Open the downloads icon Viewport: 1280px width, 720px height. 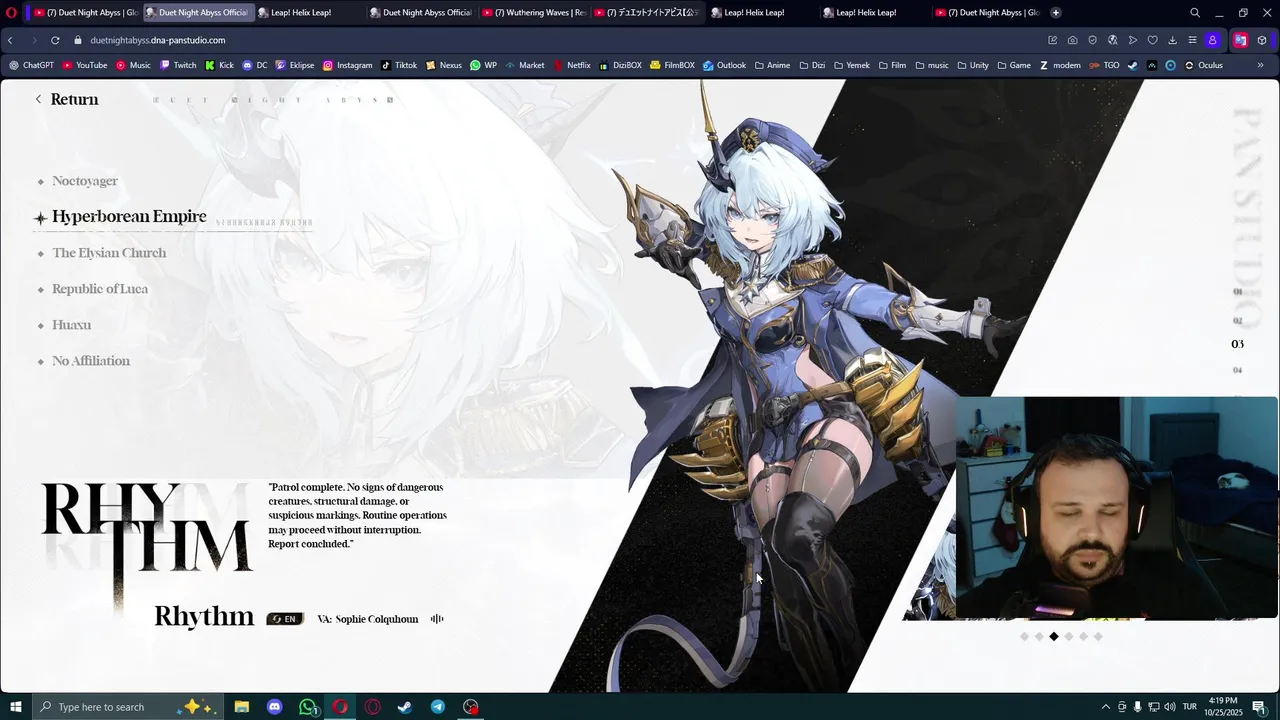(x=1172, y=40)
